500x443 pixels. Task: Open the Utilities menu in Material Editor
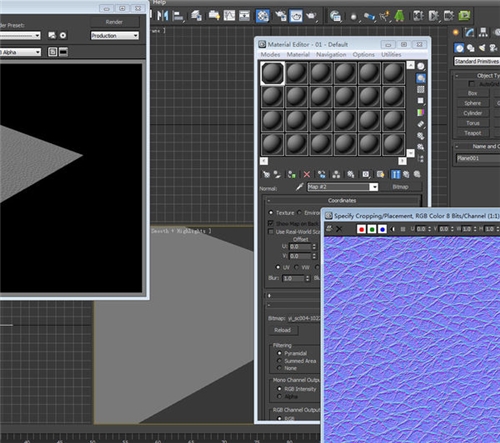tap(391, 54)
